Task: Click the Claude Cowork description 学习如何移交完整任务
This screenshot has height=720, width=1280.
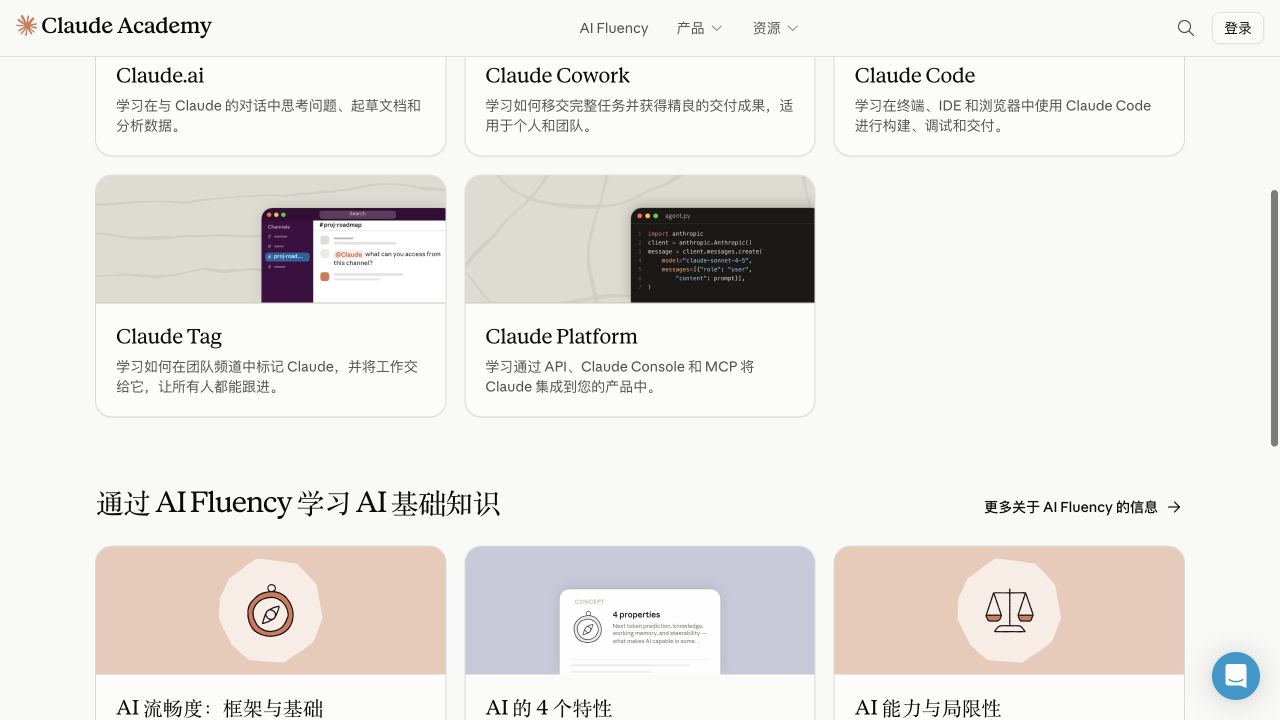Action: click(x=640, y=115)
